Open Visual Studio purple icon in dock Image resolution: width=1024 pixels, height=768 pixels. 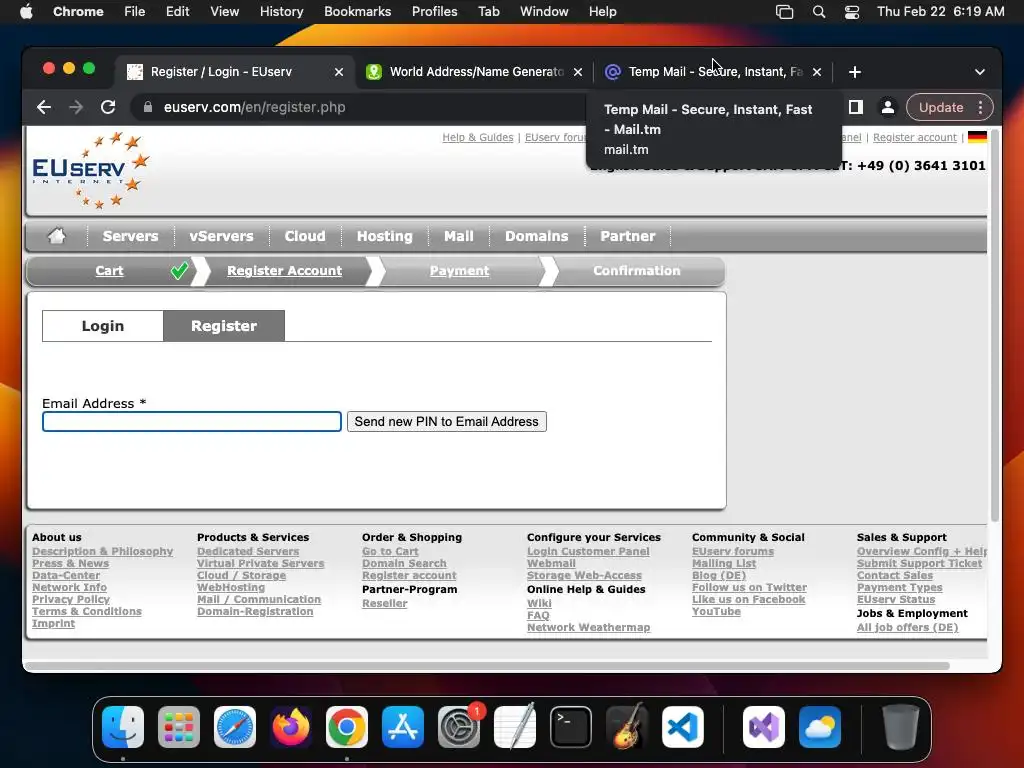click(x=764, y=727)
